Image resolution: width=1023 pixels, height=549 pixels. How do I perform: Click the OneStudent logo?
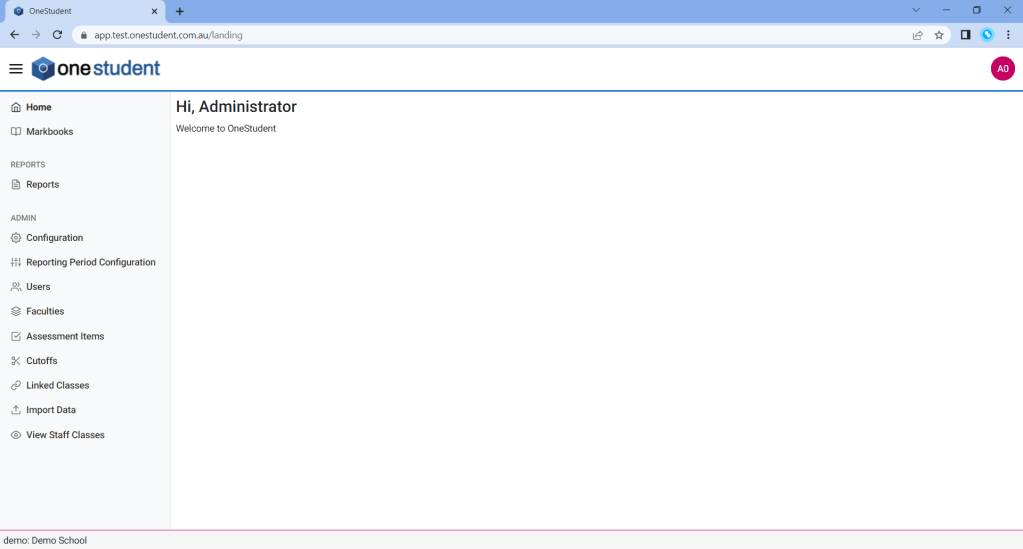[96, 69]
